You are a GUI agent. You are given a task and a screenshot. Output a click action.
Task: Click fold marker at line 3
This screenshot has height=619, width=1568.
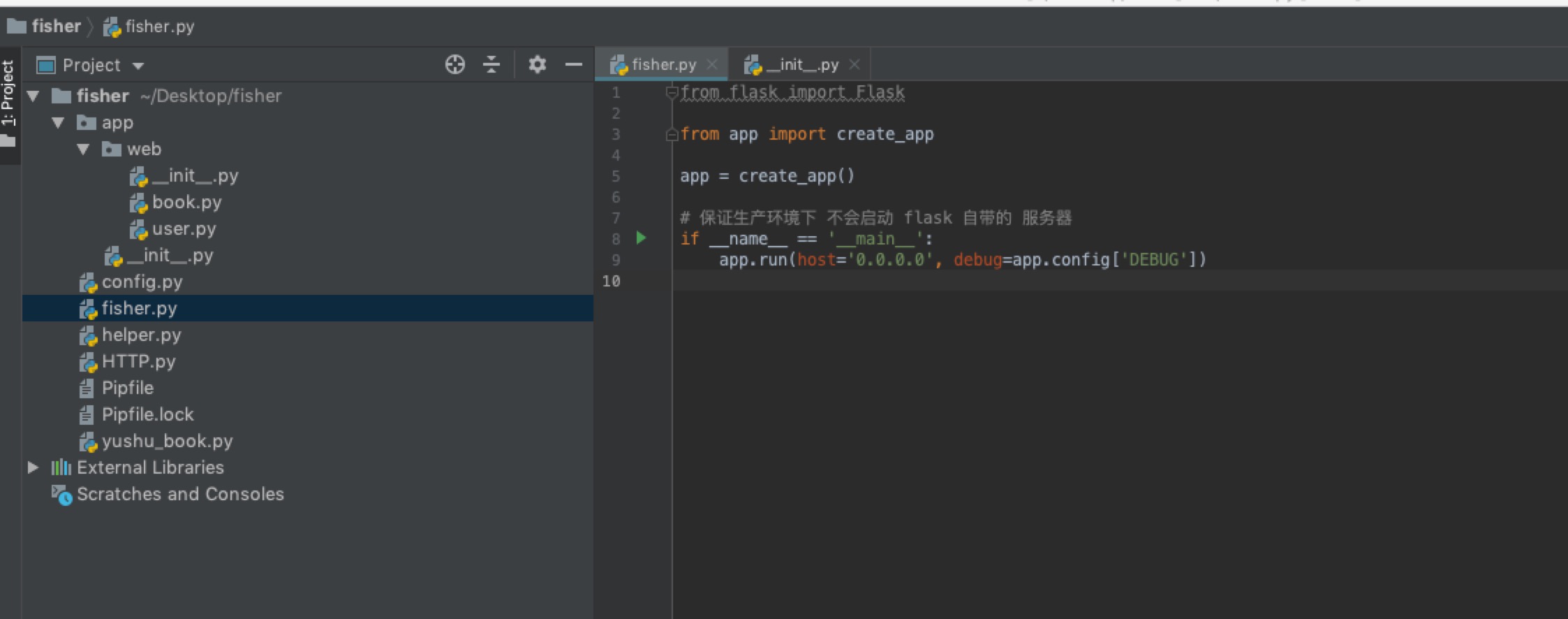click(672, 134)
